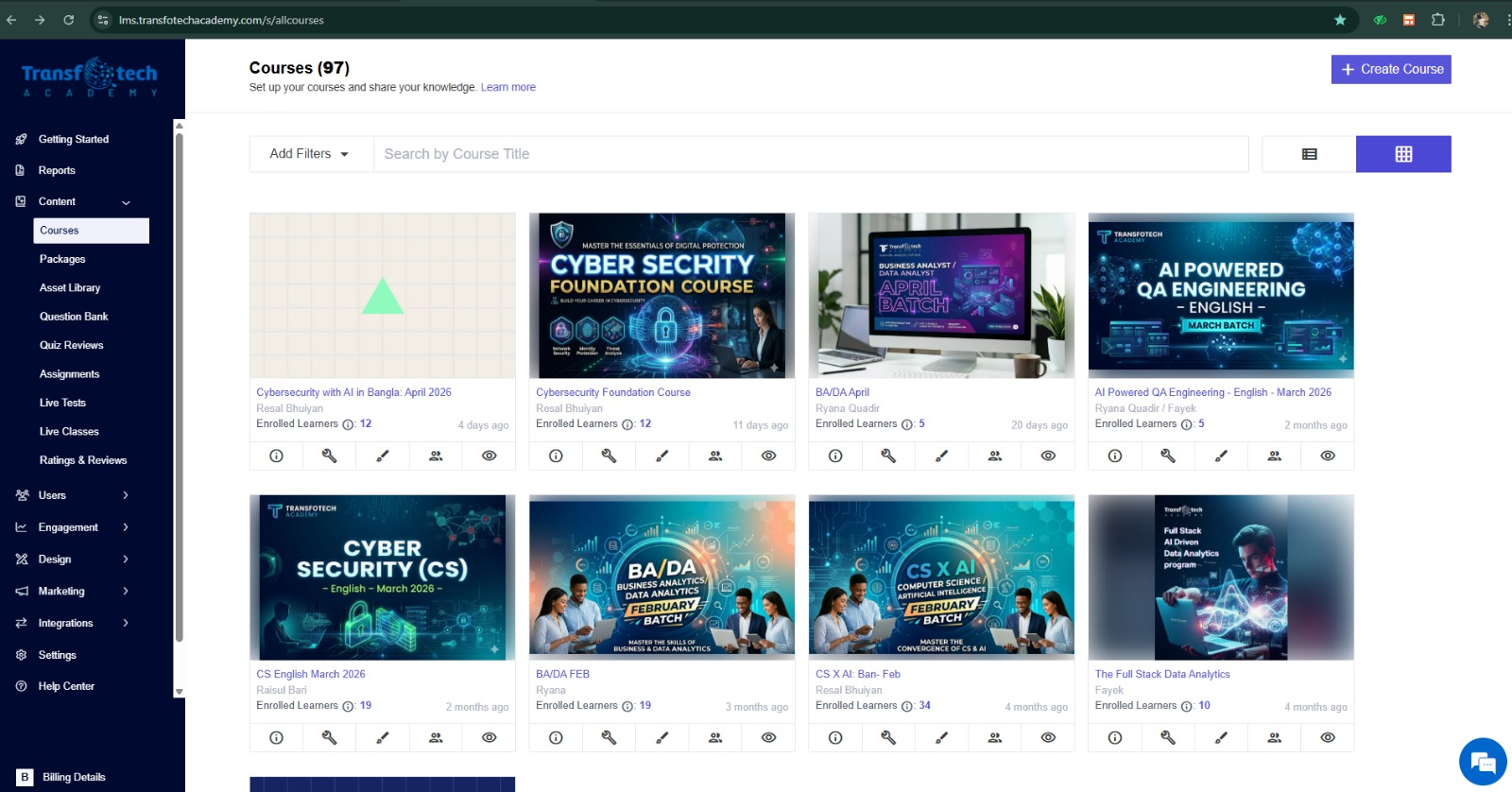Open key icon for Cybersecurity with AI in Bangla
This screenshot has height=792, width=1512.
[x=329, y=456]
